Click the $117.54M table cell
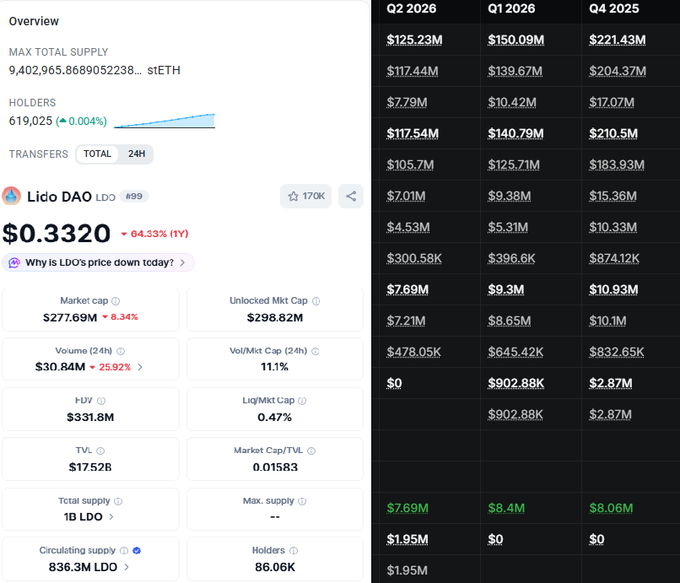Image resolution: width=680 pixels, height=583 pixels. tap(412, 134)
